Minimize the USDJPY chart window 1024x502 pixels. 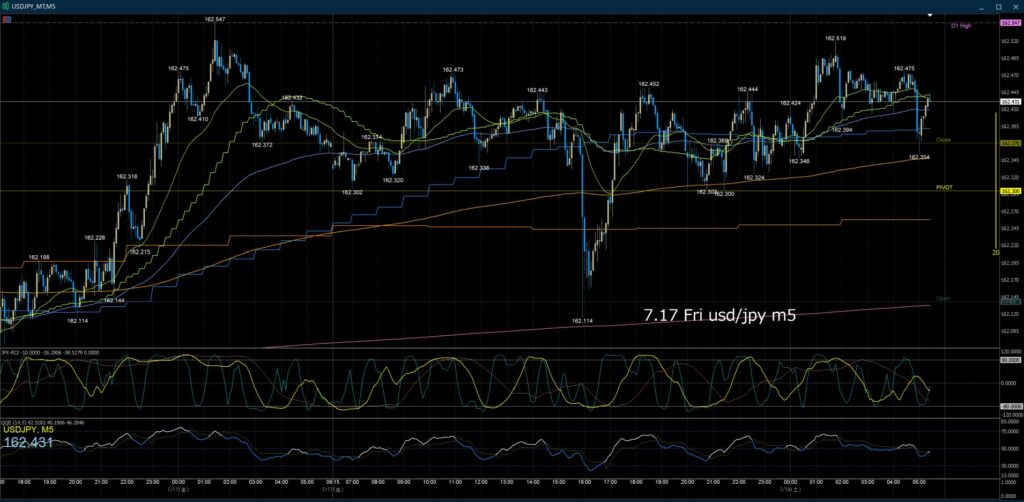tap(982, 6)
